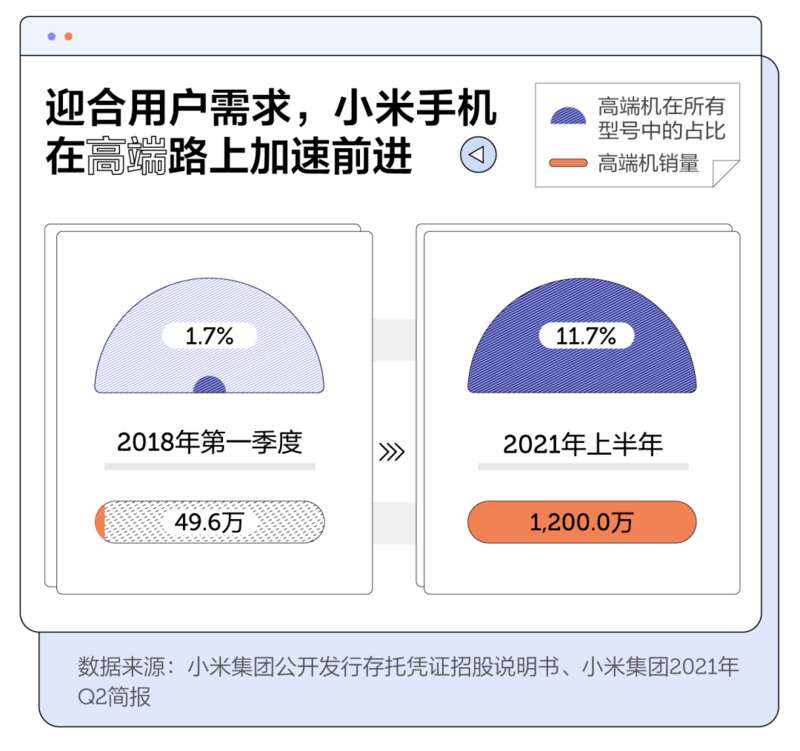
Task: Click the 数据来源 source text at bottom
Action: point(408,681)
